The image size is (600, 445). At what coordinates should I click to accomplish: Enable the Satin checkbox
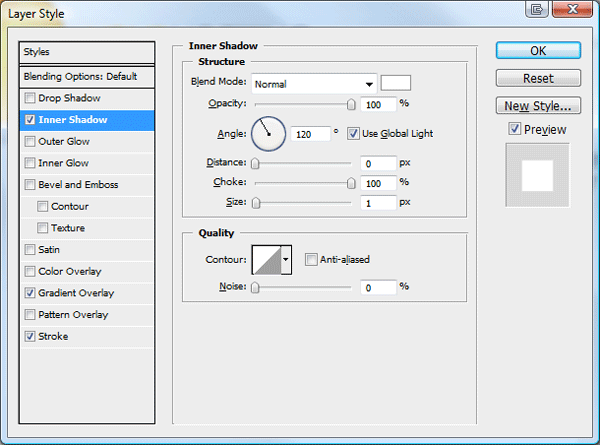[30, 250]
